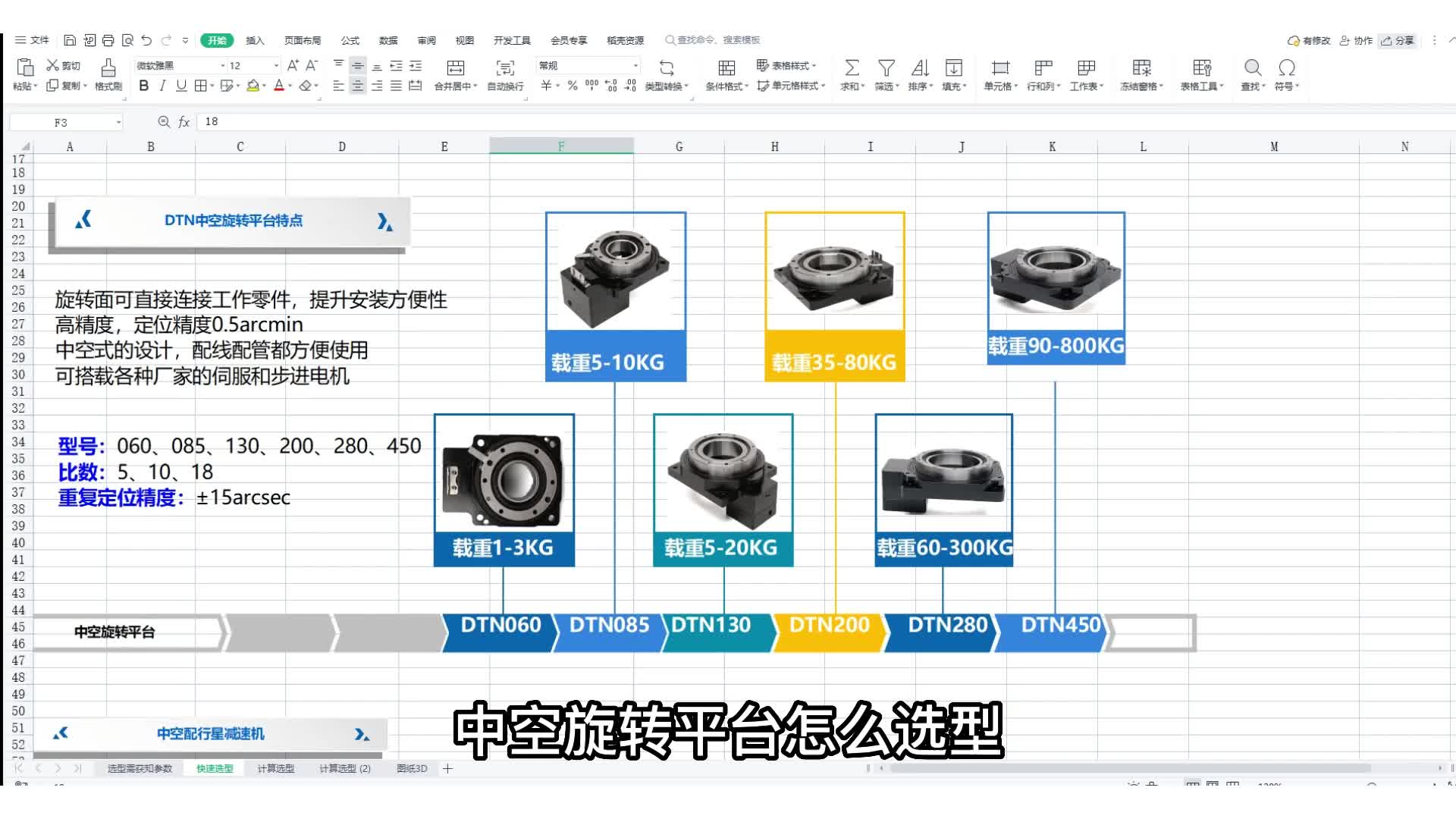The height and width of the screenshot is (819, 1456).
Task: Click the fx insert function icon
Action: pyautogui.click(x=184, y=121)
